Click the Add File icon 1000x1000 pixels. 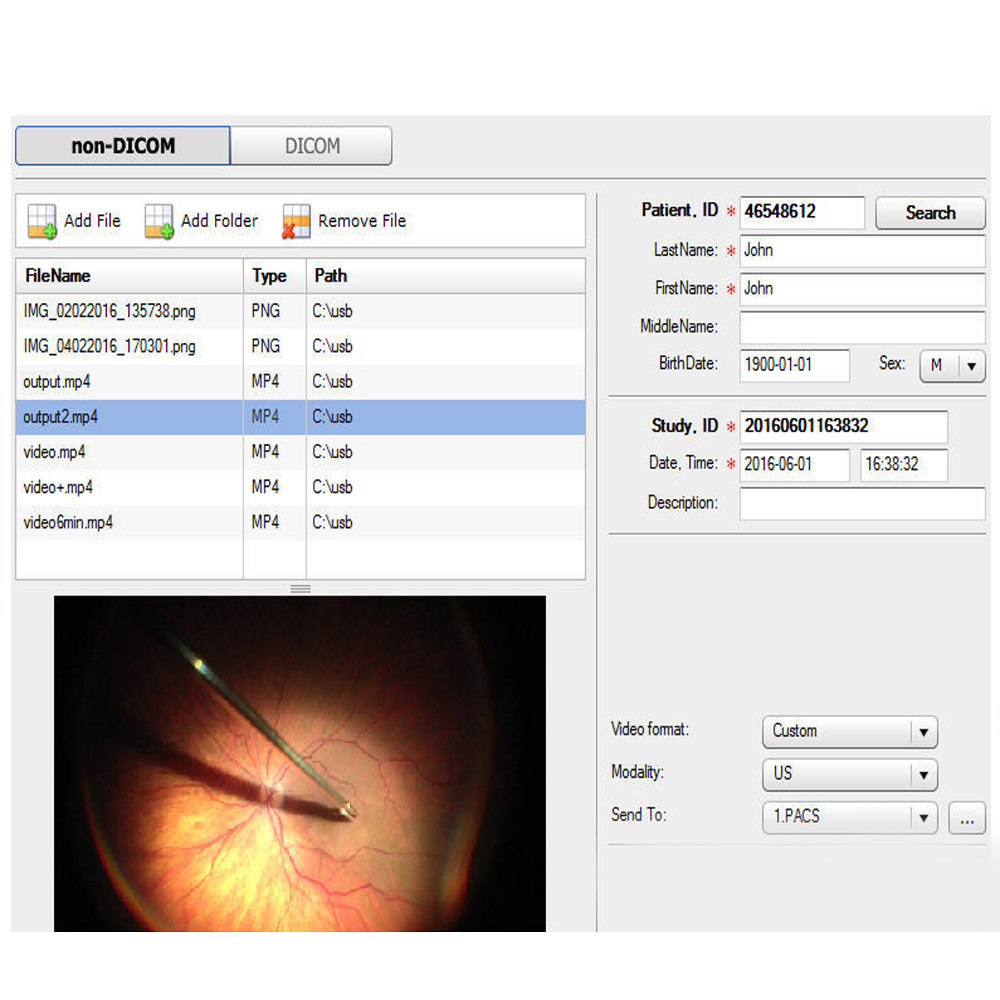[42, 221]
